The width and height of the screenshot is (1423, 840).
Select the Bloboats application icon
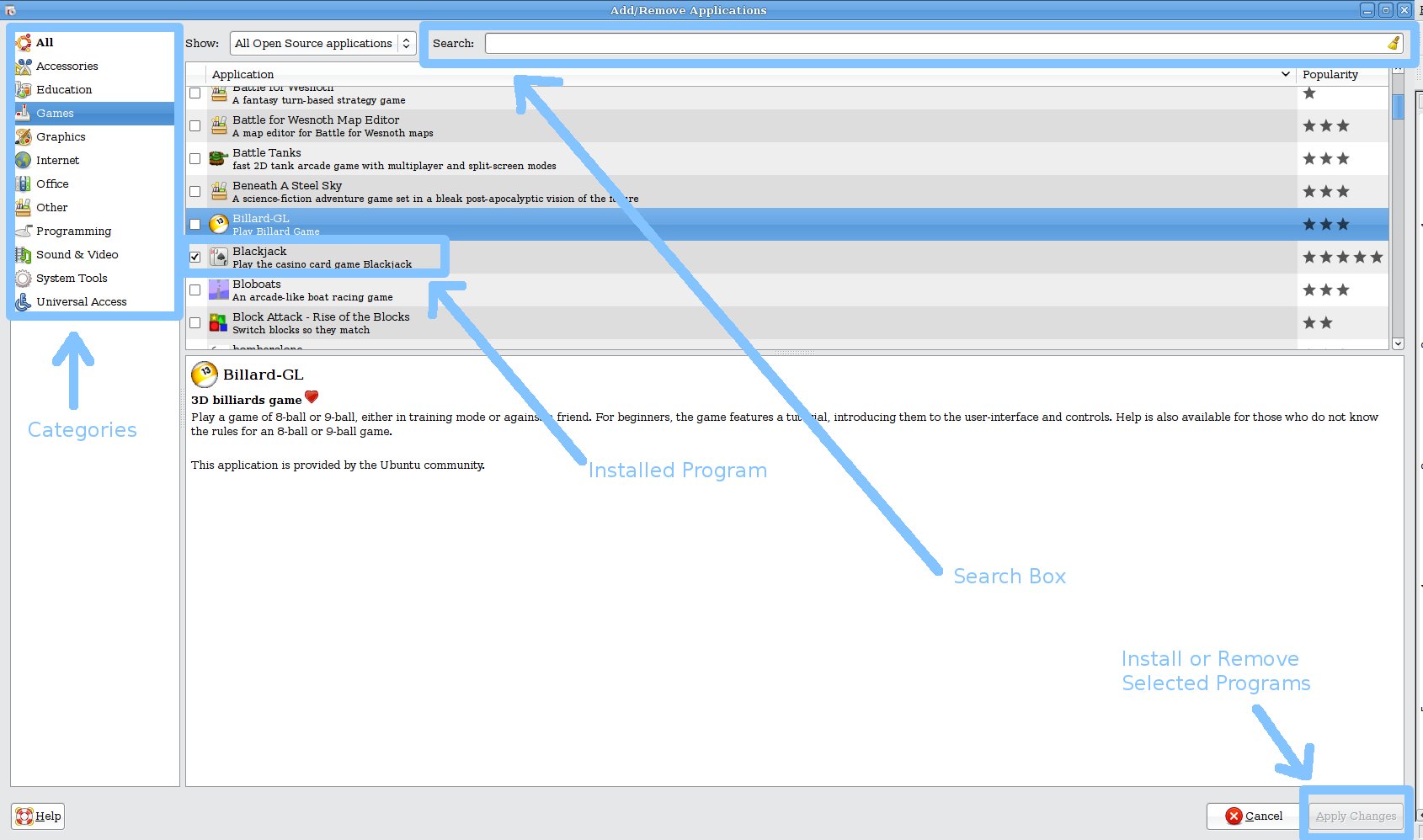[x=219, y=290]
